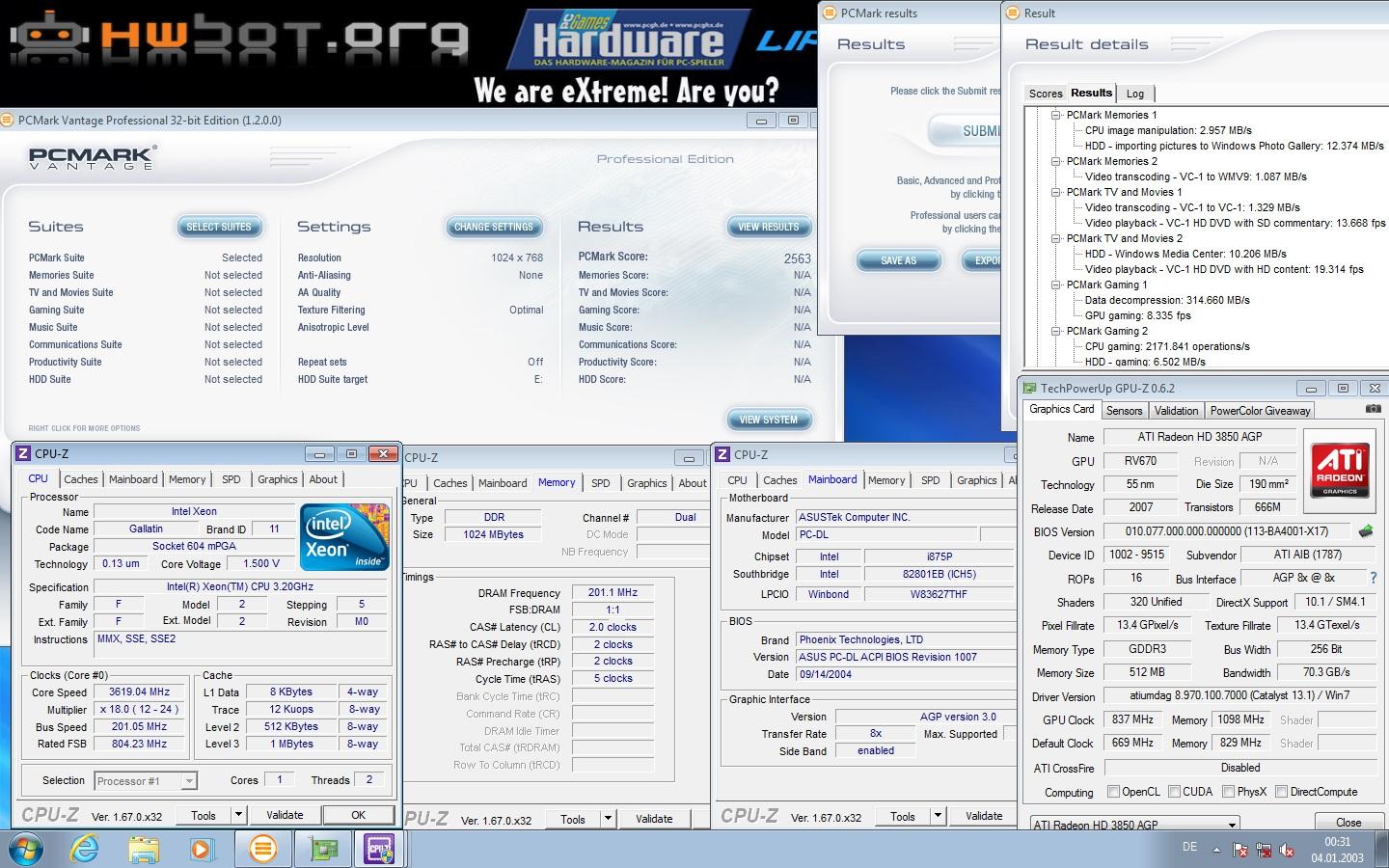Collapse the PCMark Memories 2 tree node
Screen dimensions: 1389x868
pyautogui.click(x=1056, y=161)
